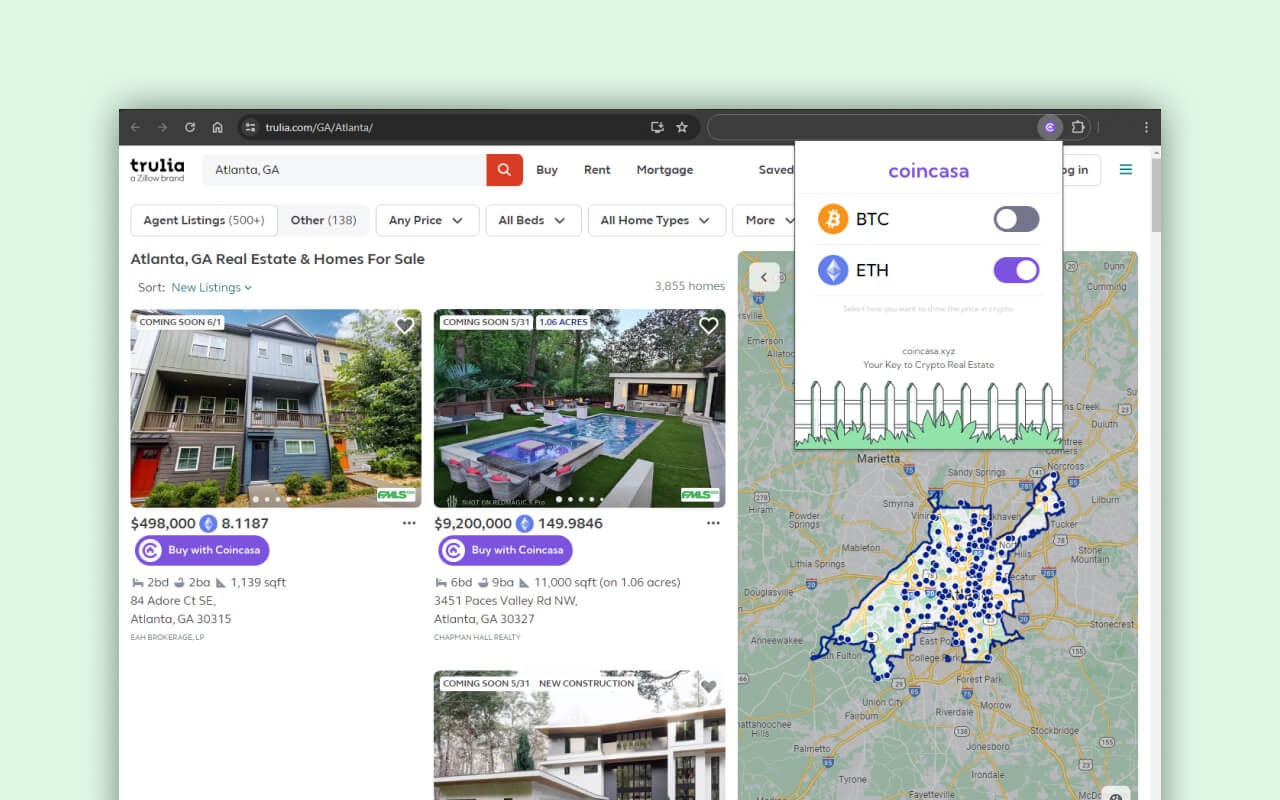The height and width of the screenshot is (800, 1280).
Task: Open the Trulia hamburger menu
Action: coord(1126,170)
